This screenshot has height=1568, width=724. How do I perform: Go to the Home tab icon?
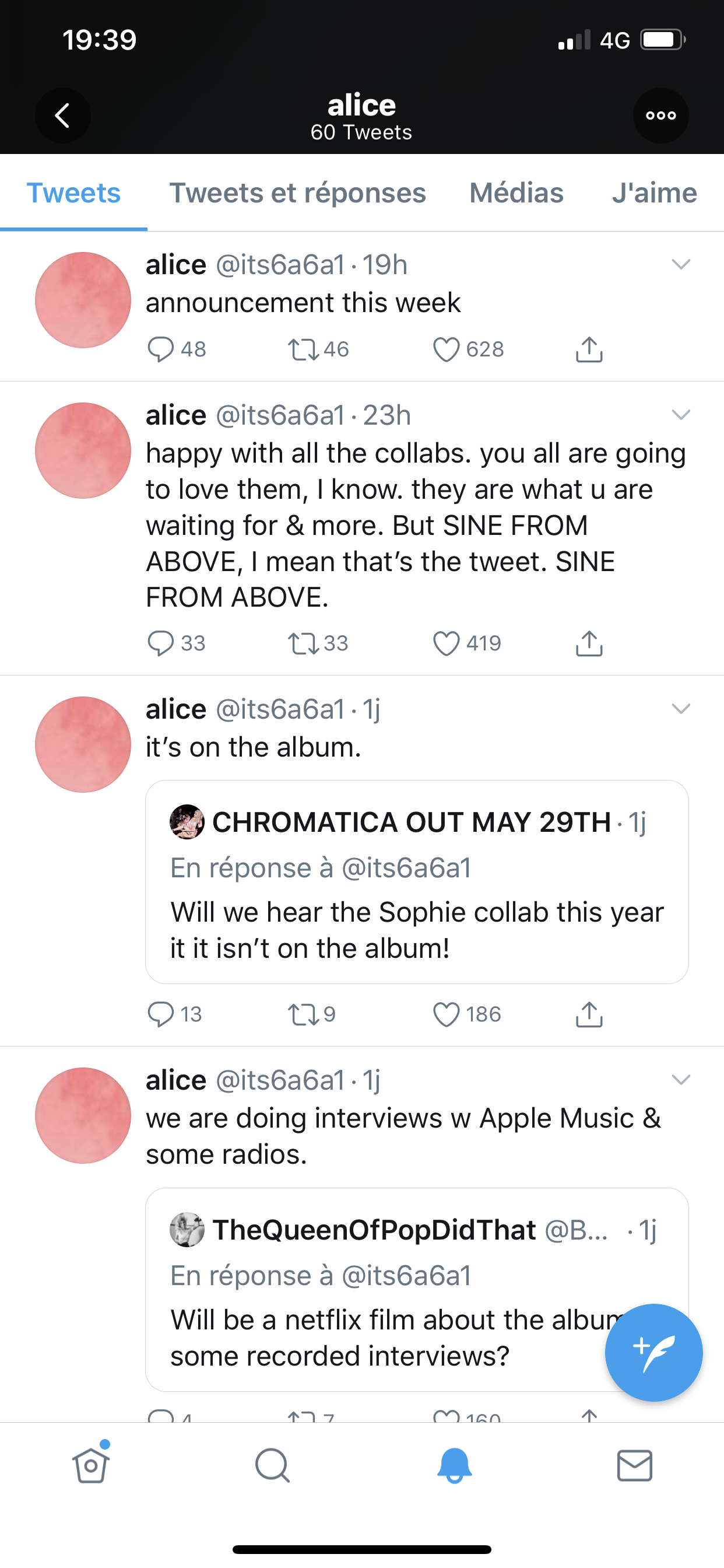click(91, 1465)
